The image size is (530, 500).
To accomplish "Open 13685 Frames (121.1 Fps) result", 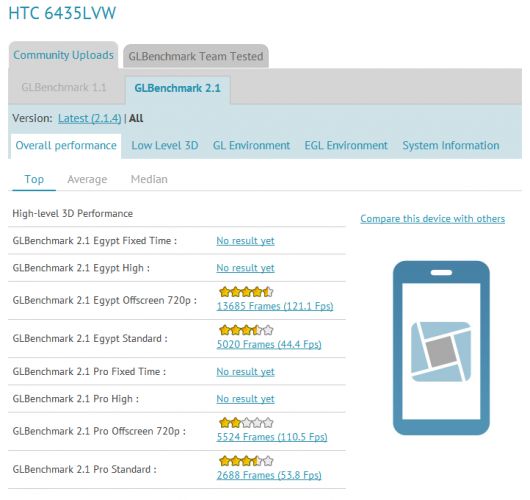I will 275,306.
